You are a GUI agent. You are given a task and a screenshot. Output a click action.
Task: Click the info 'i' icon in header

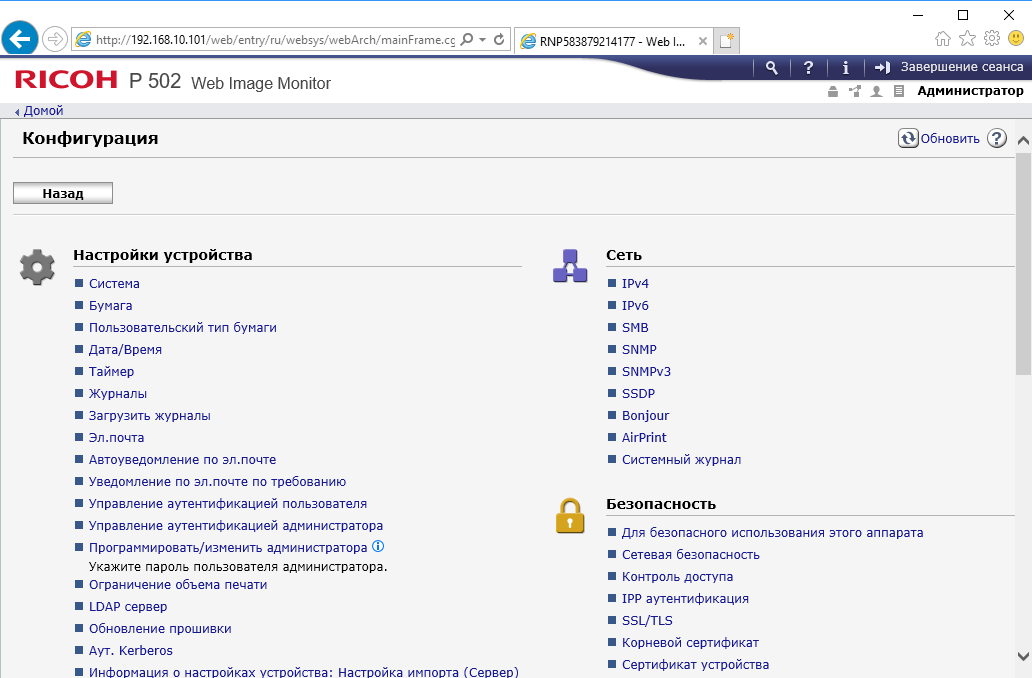(846, 67)
